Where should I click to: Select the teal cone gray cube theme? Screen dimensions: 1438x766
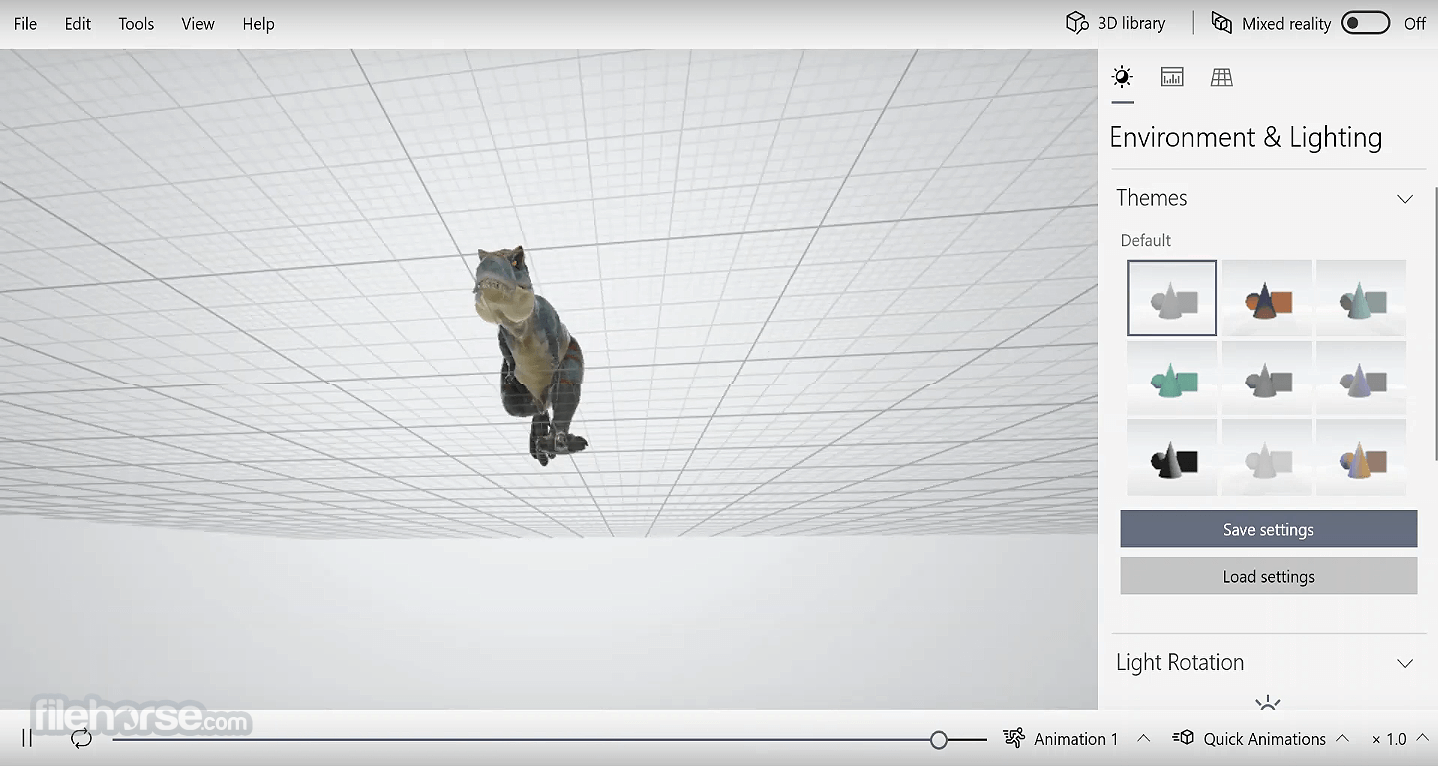(1361, 298)
